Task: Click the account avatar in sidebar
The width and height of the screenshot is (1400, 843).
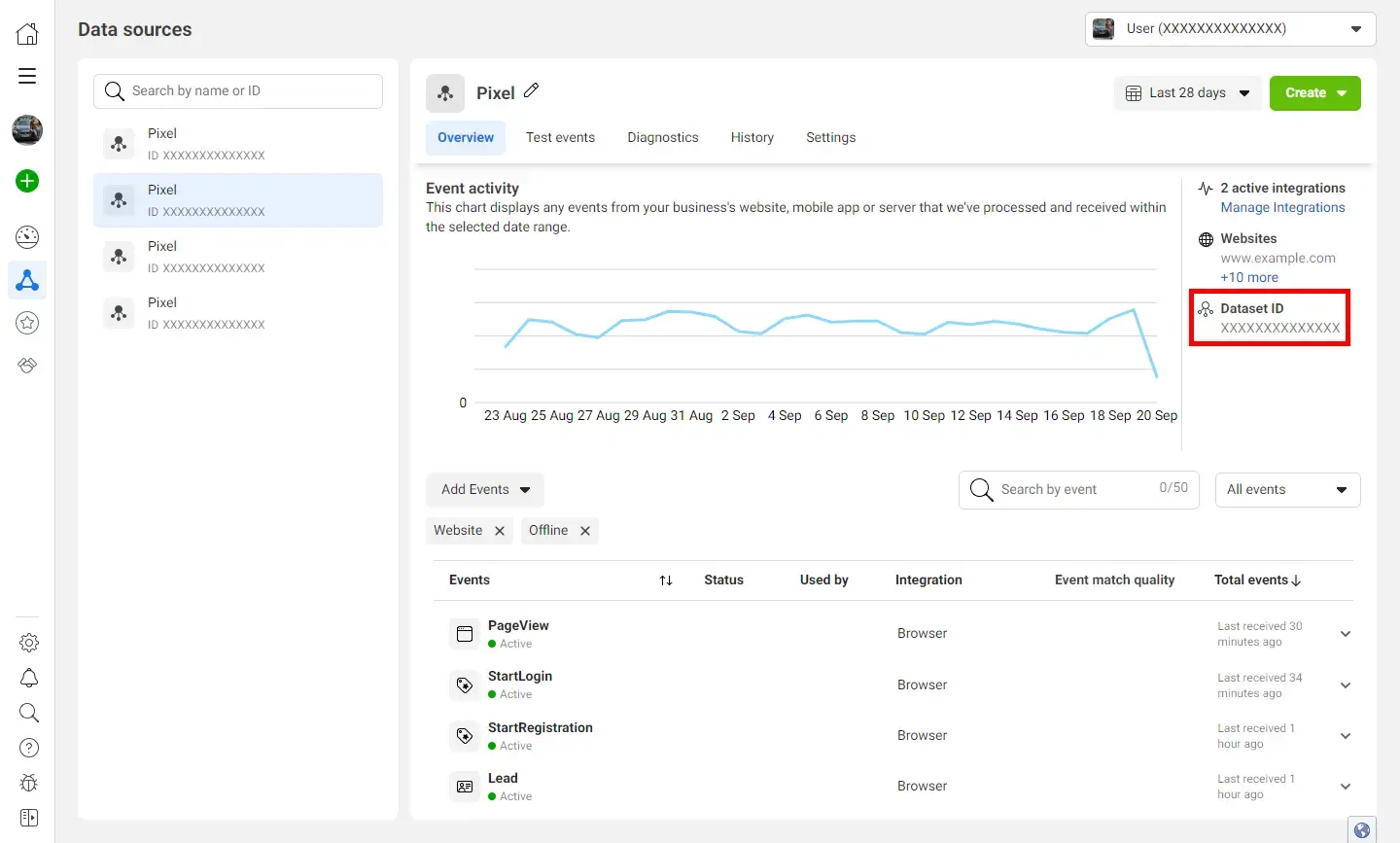Action: [27, 130]
